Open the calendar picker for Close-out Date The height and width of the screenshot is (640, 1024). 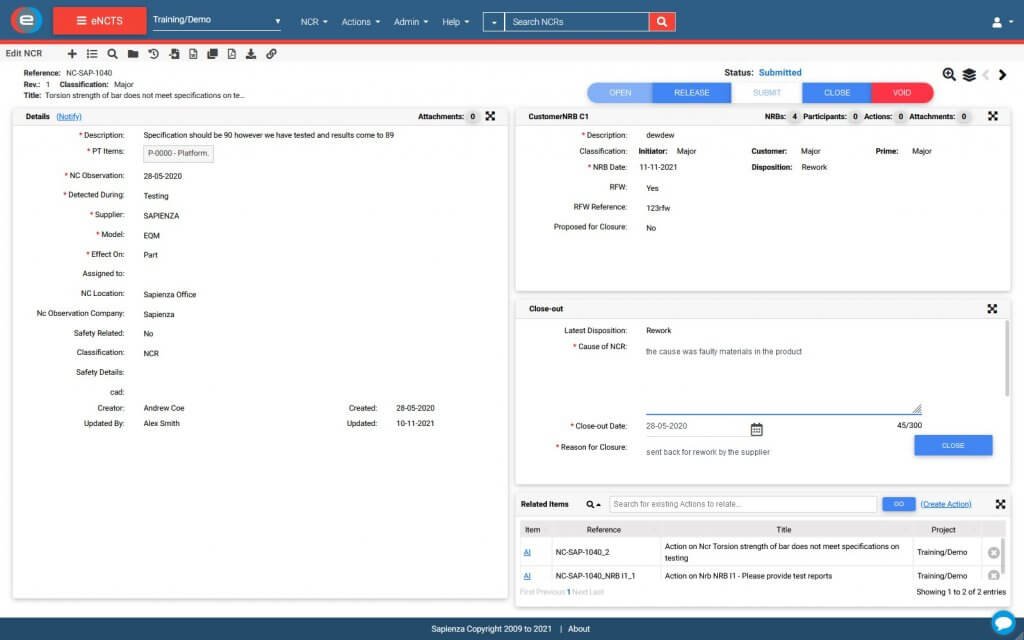[757, 429]
